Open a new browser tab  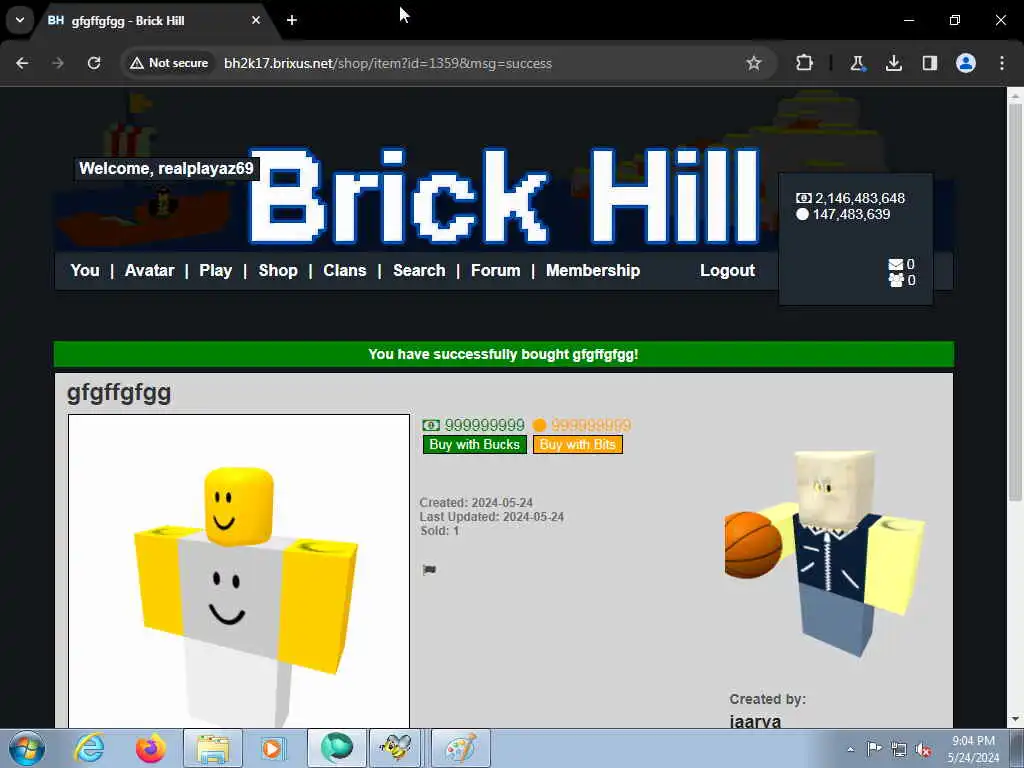[292, 20]
